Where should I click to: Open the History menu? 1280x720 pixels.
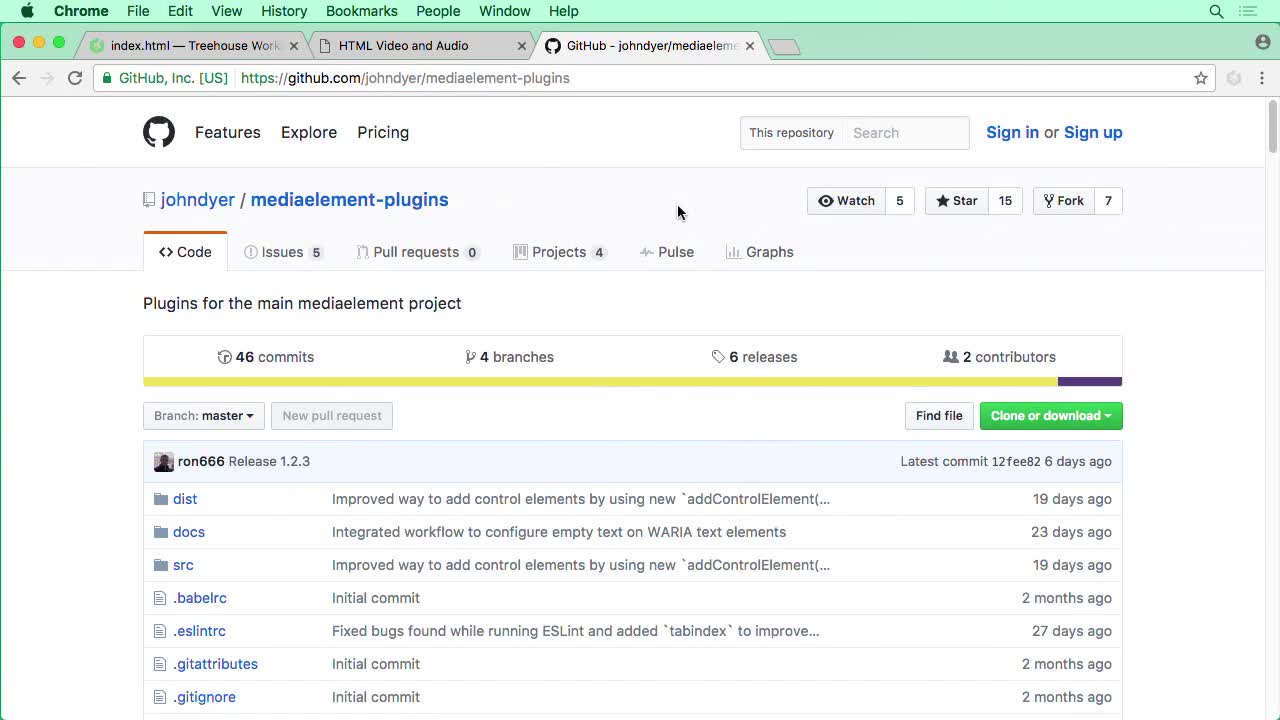pyautogui.click(x=284, y=11)
